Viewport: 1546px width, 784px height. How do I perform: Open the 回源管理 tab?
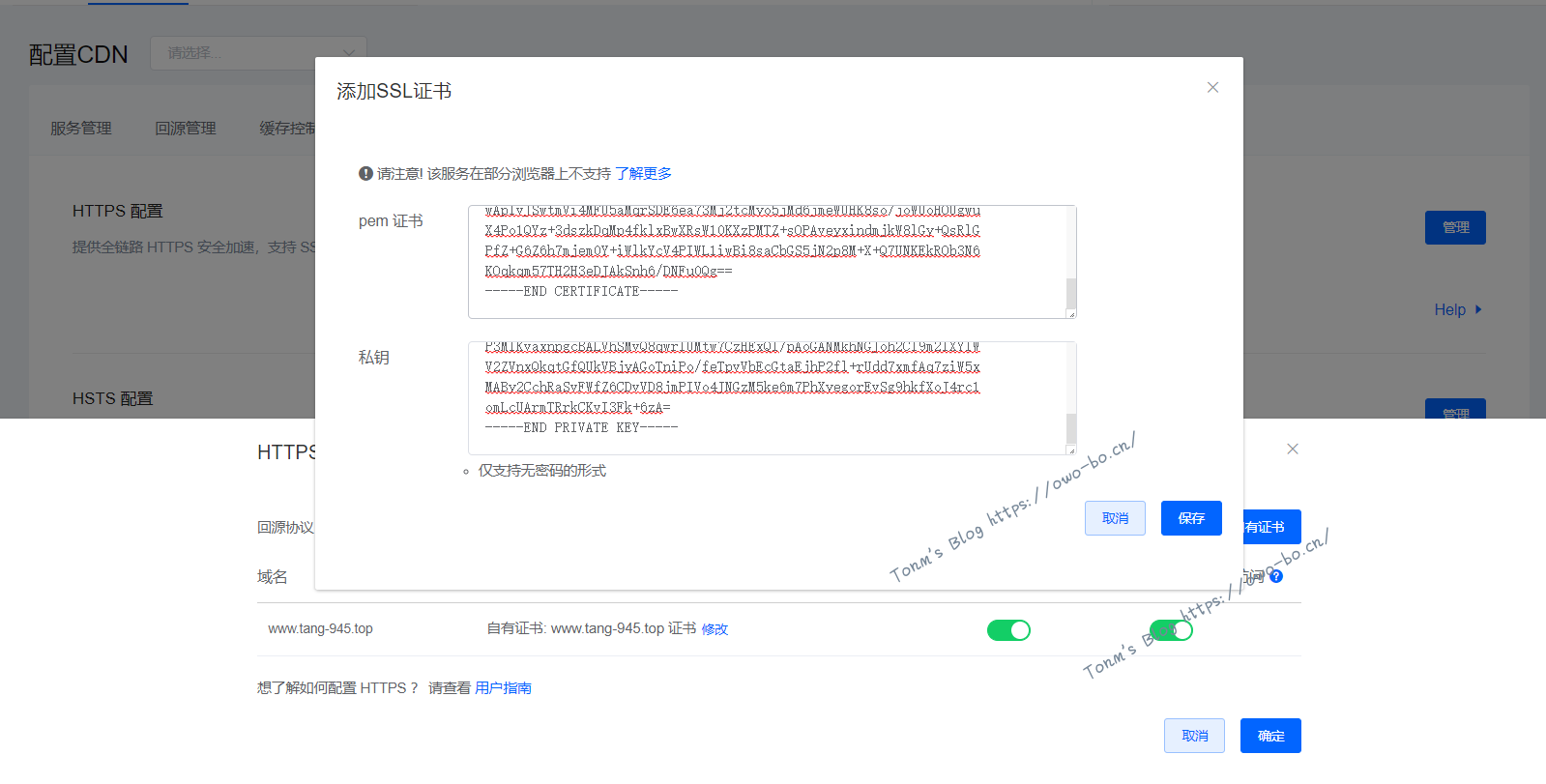click(186, 129)
